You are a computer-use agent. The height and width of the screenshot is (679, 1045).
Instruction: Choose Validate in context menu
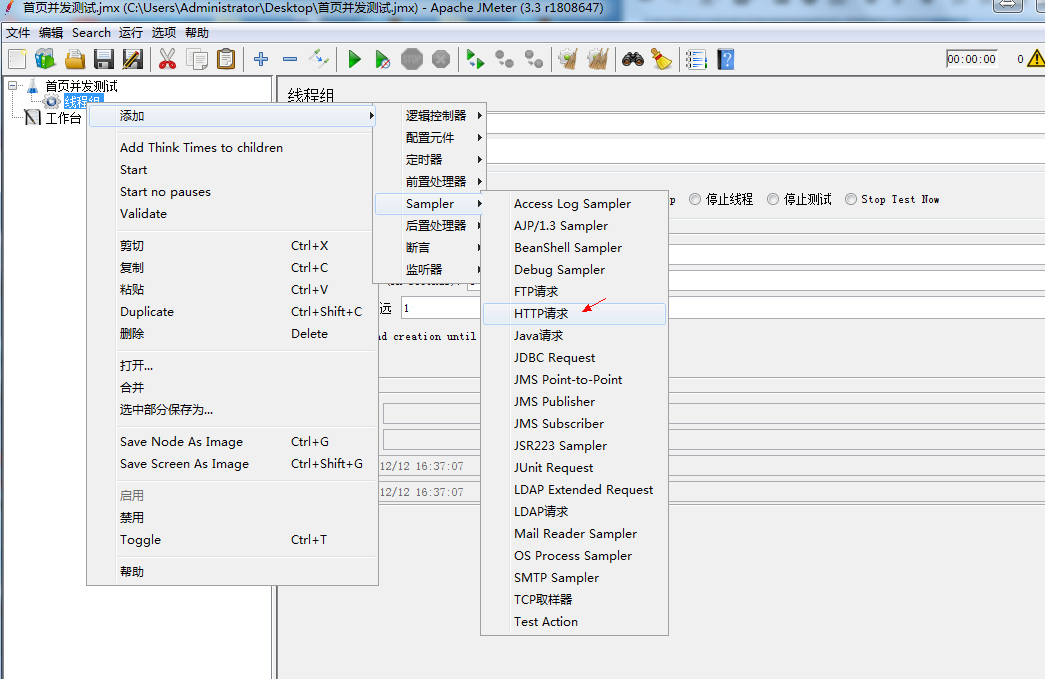coord(232,213)
